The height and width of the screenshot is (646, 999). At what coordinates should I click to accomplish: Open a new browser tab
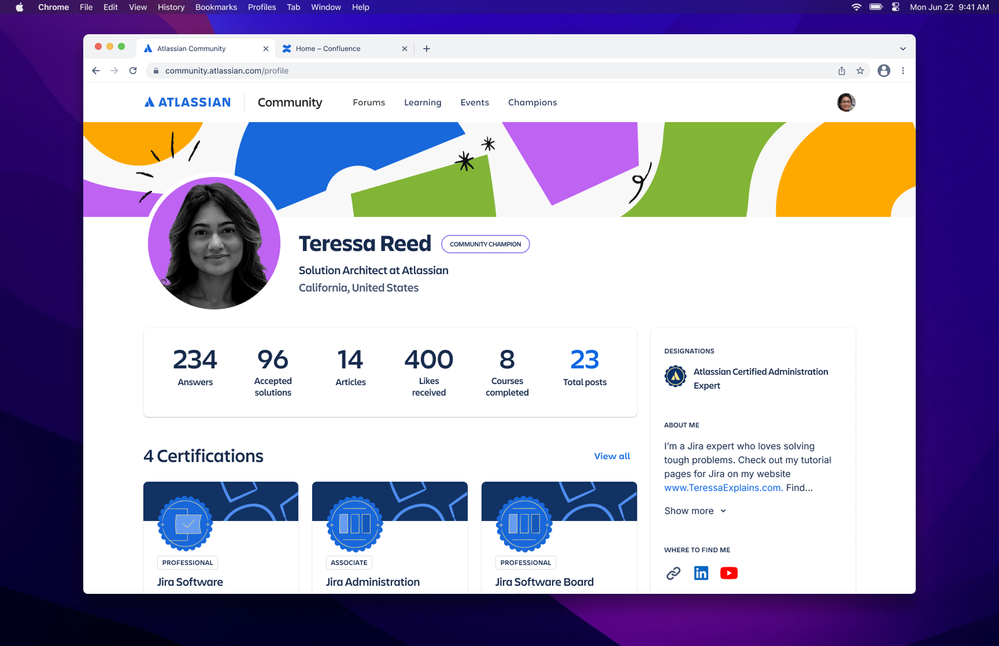click(x=426, y=48)
